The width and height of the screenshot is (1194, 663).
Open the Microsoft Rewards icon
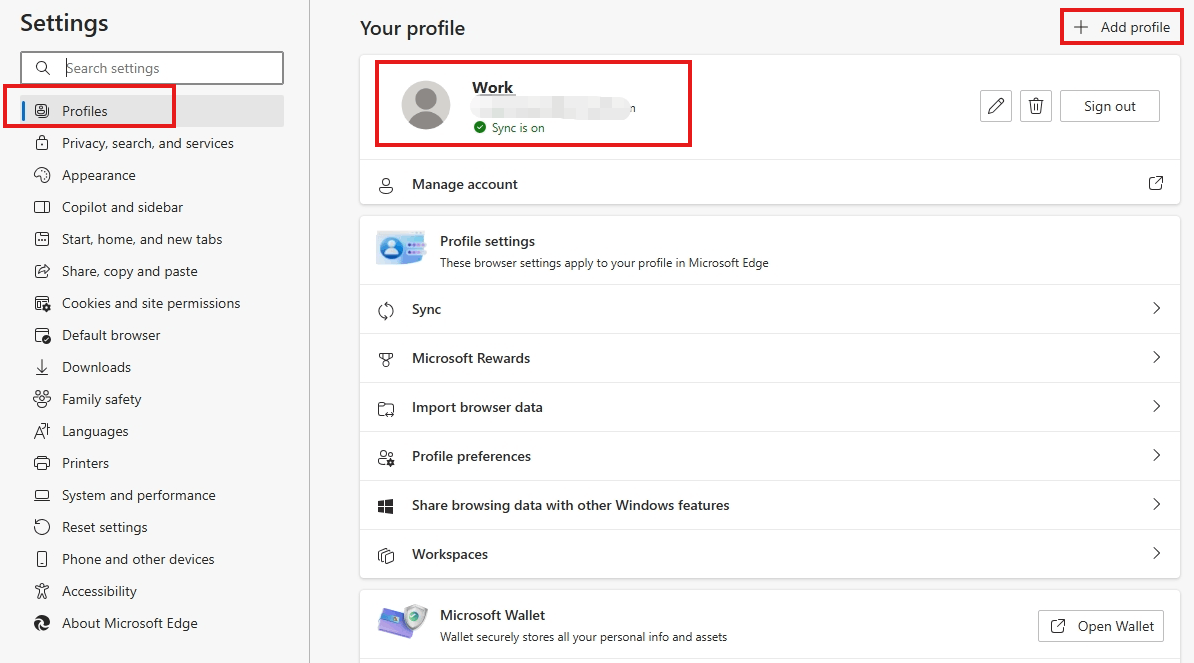386,358
